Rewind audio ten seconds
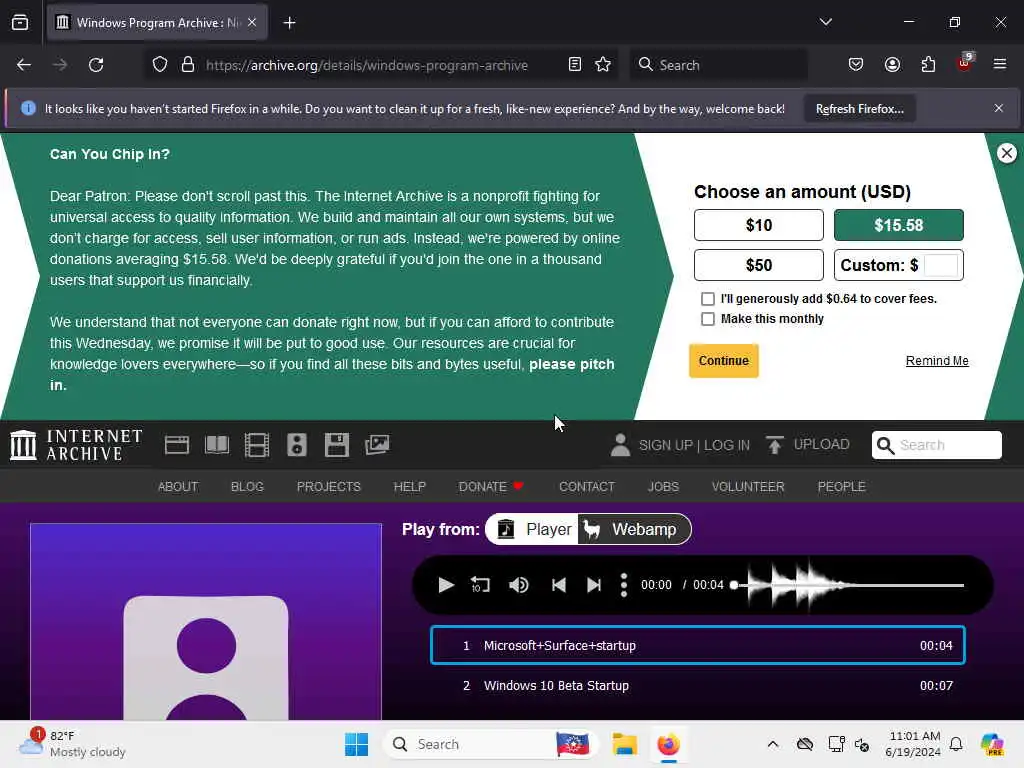The height and width of the screenshot is (768, 1024). (480, 585)
